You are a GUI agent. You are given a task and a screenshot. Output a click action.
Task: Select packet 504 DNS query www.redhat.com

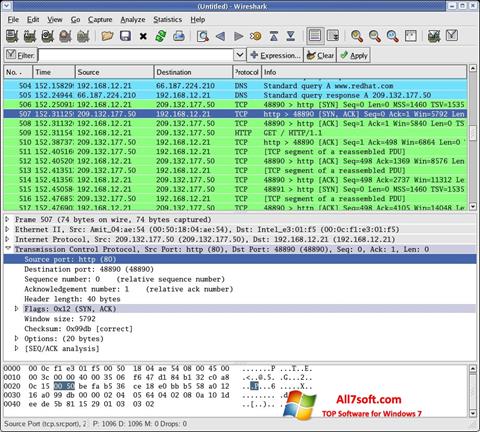pyautogui.click(x=235, y=86)
